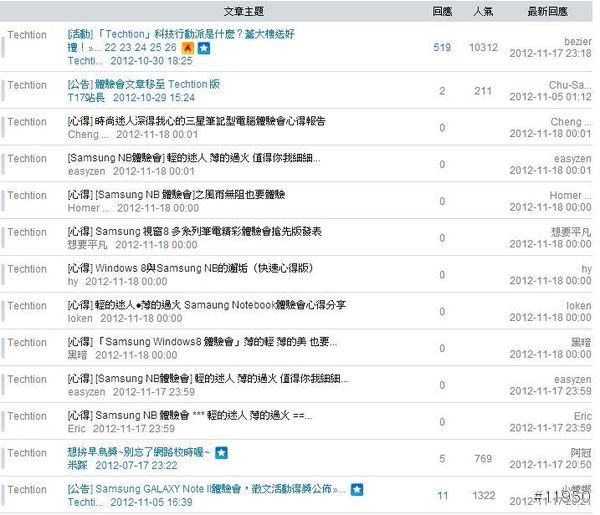600x515 pixels.
Task: Click author 米踩 dated 2012-07-17 23:22
Action: (77, 465)
